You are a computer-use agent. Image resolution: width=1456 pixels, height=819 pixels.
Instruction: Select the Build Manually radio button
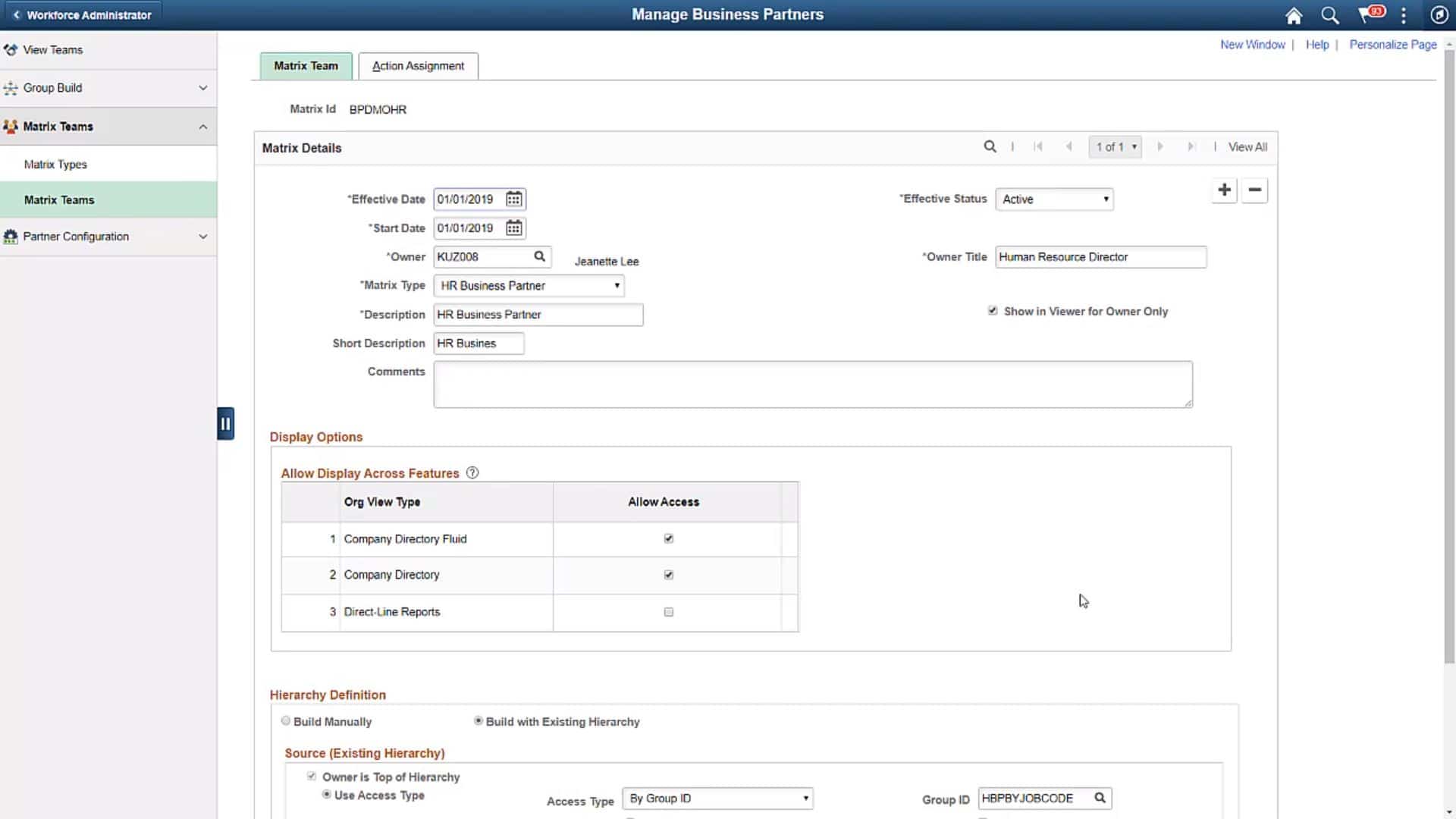pyautogui.click(x=286, y=720)
